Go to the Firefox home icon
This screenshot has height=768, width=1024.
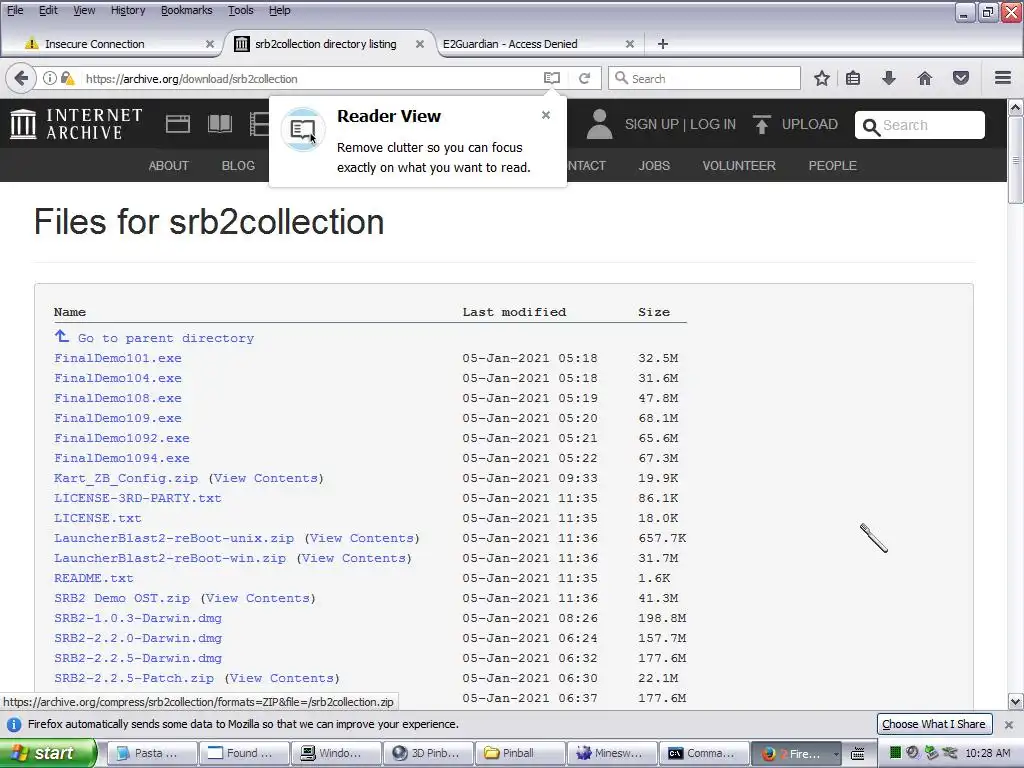925,78
